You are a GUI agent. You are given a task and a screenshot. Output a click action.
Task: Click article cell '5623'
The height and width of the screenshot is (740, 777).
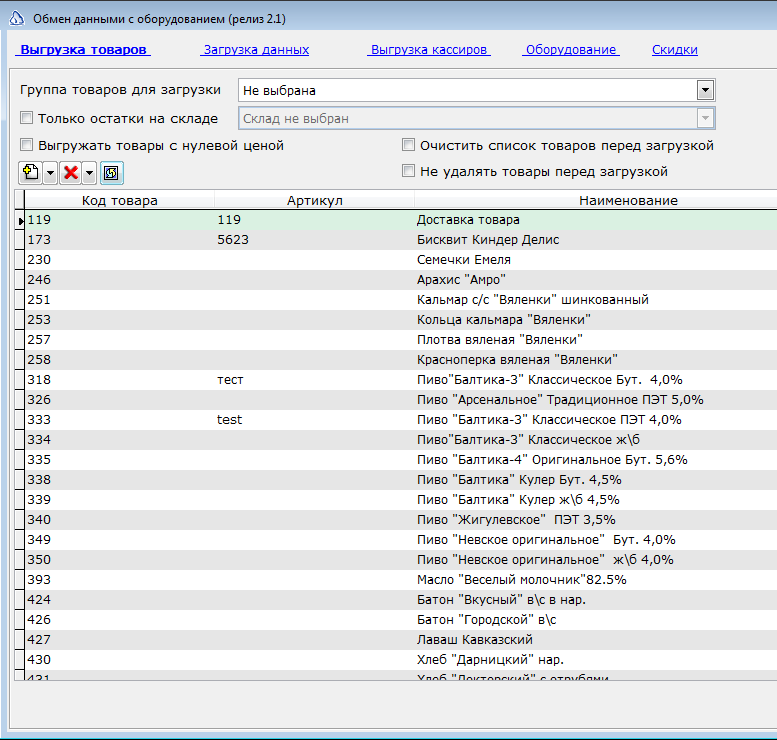pos(314,240)
